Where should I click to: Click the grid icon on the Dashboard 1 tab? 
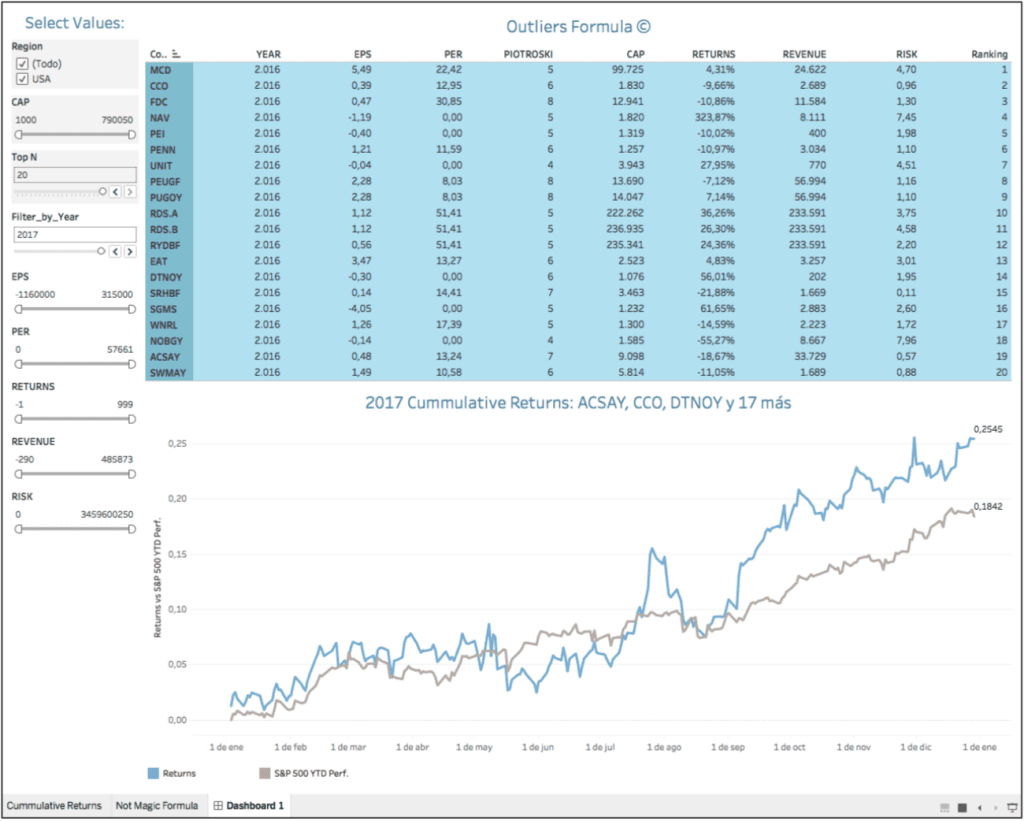click(x=218, y=806)
